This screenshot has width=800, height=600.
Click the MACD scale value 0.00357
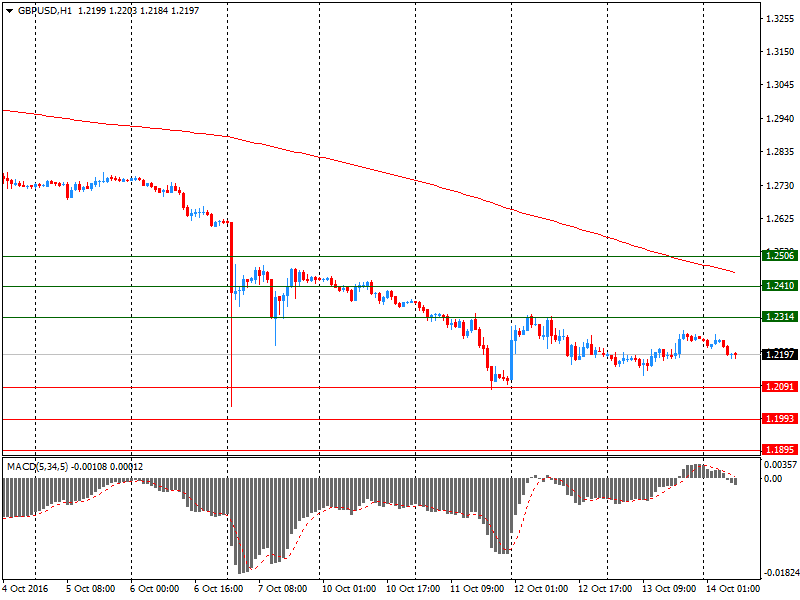780,465
